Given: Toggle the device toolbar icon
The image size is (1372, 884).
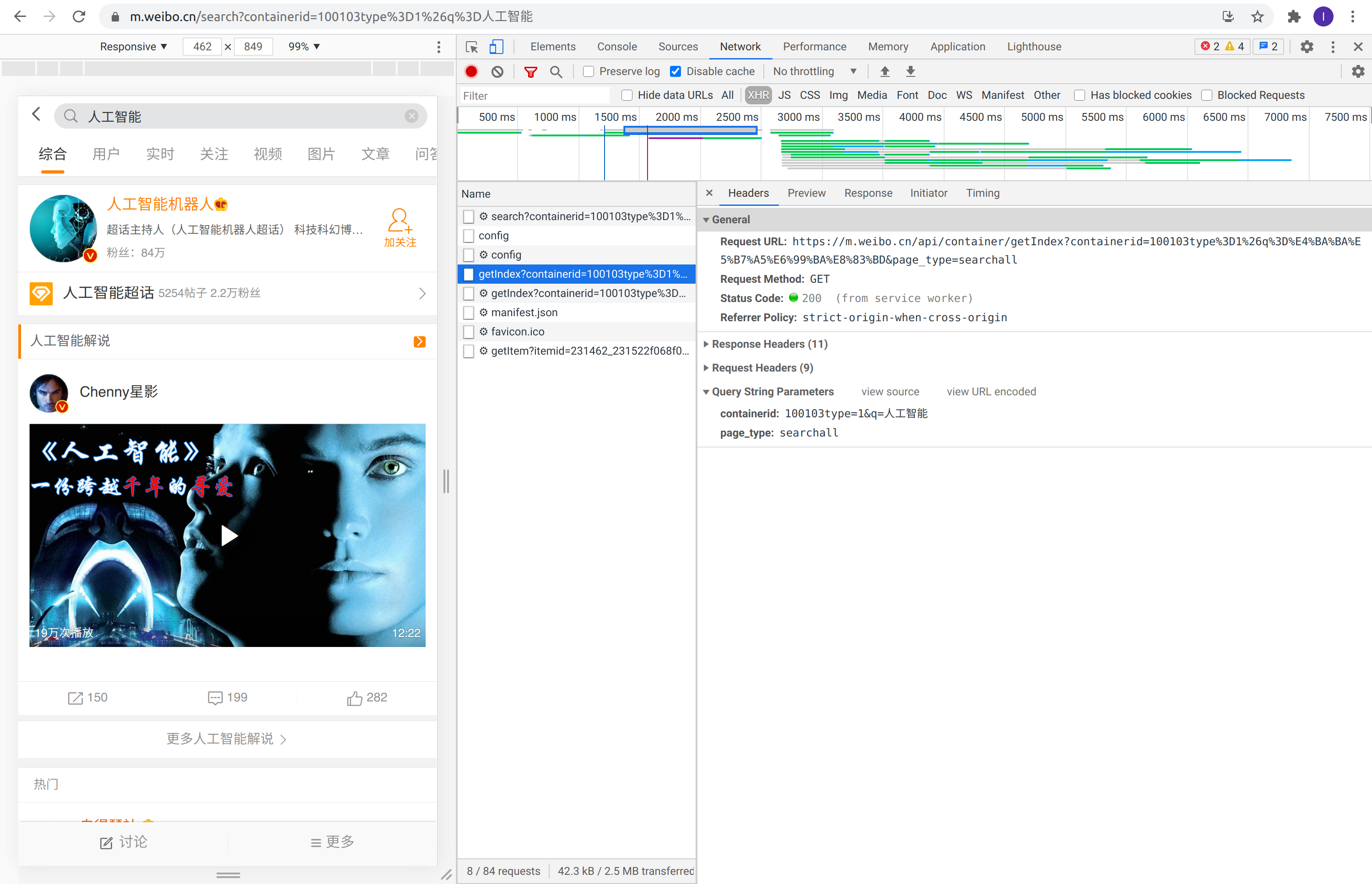Looking at the screenshot, I should point(496,47).
